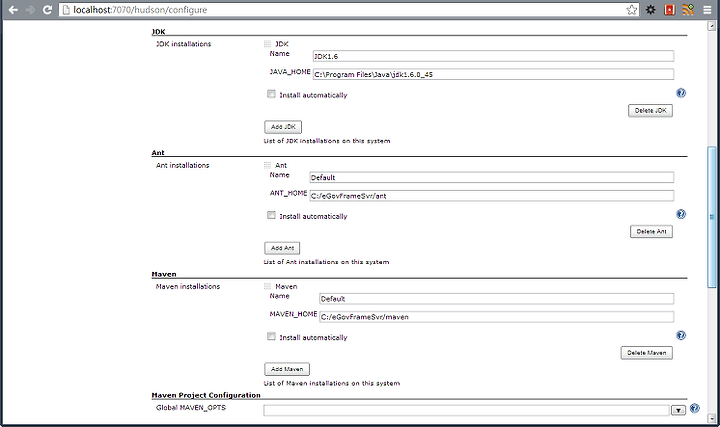Click the Add Maven button
720x427 pixels.
click(287, 369)
